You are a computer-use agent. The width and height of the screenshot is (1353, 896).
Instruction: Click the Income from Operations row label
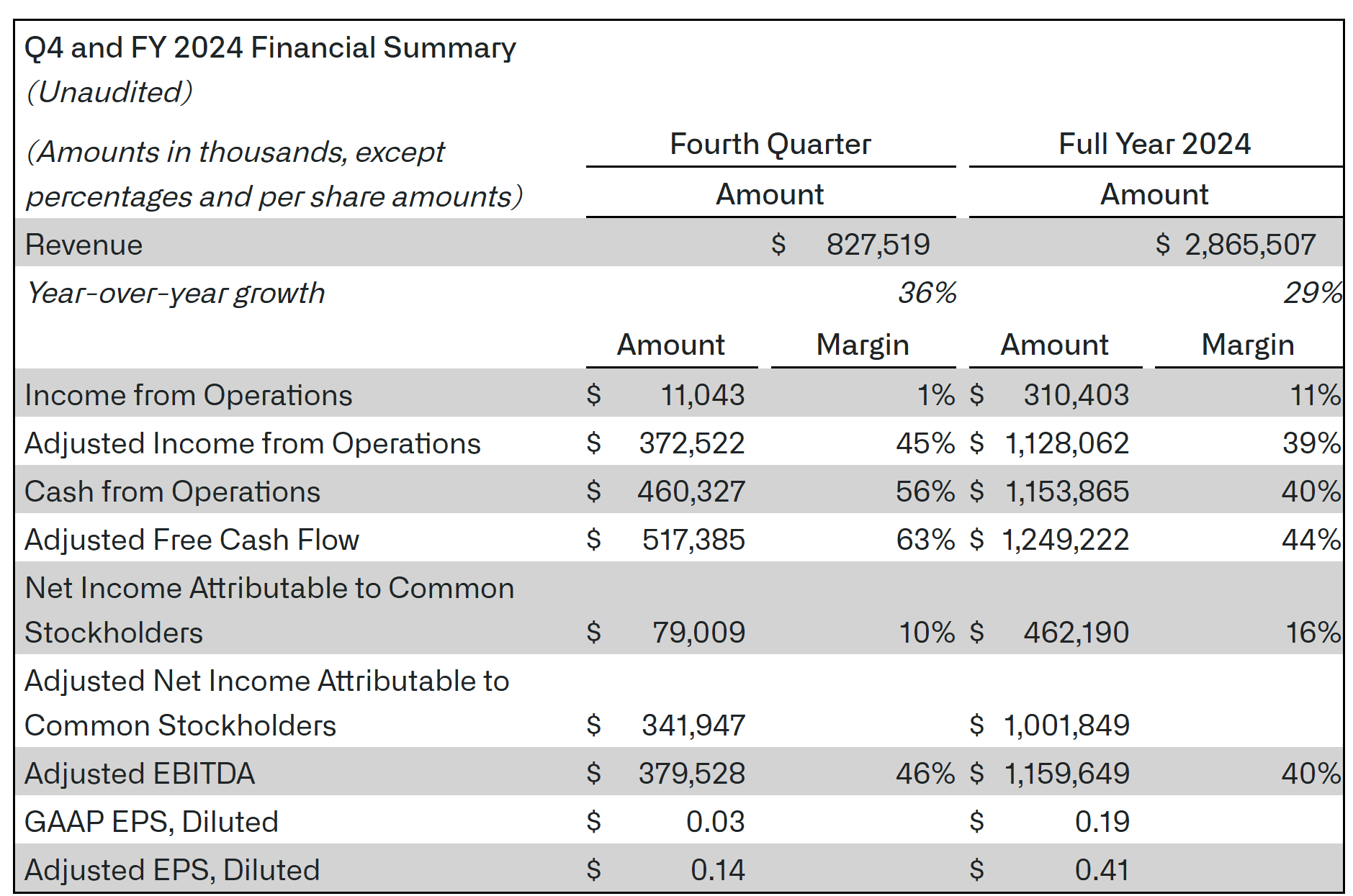(189, 395)
